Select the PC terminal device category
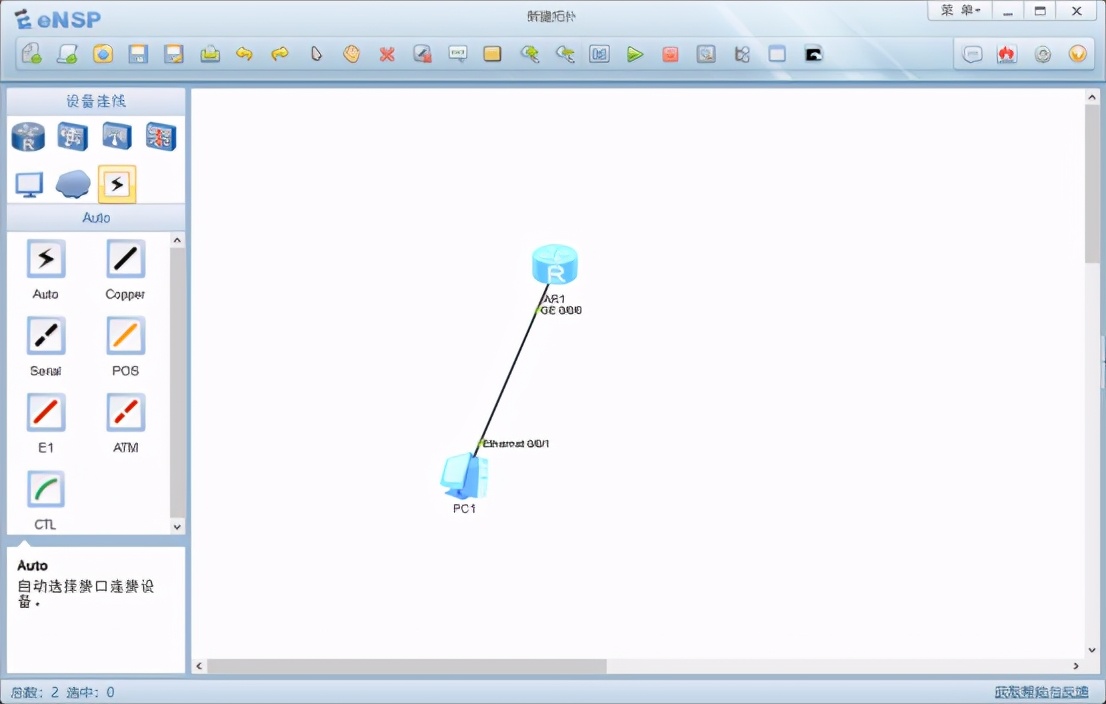1106x704 pixels. click(29, 185)
